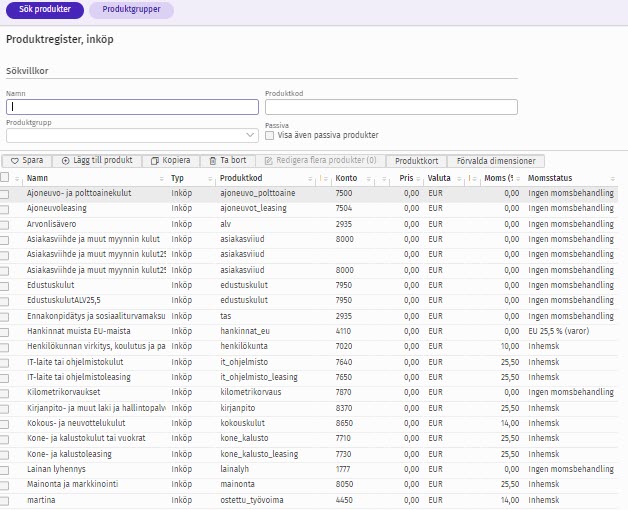Click product code tas
This screenshot has height=510, width=628.
click(x=225, y=316)
